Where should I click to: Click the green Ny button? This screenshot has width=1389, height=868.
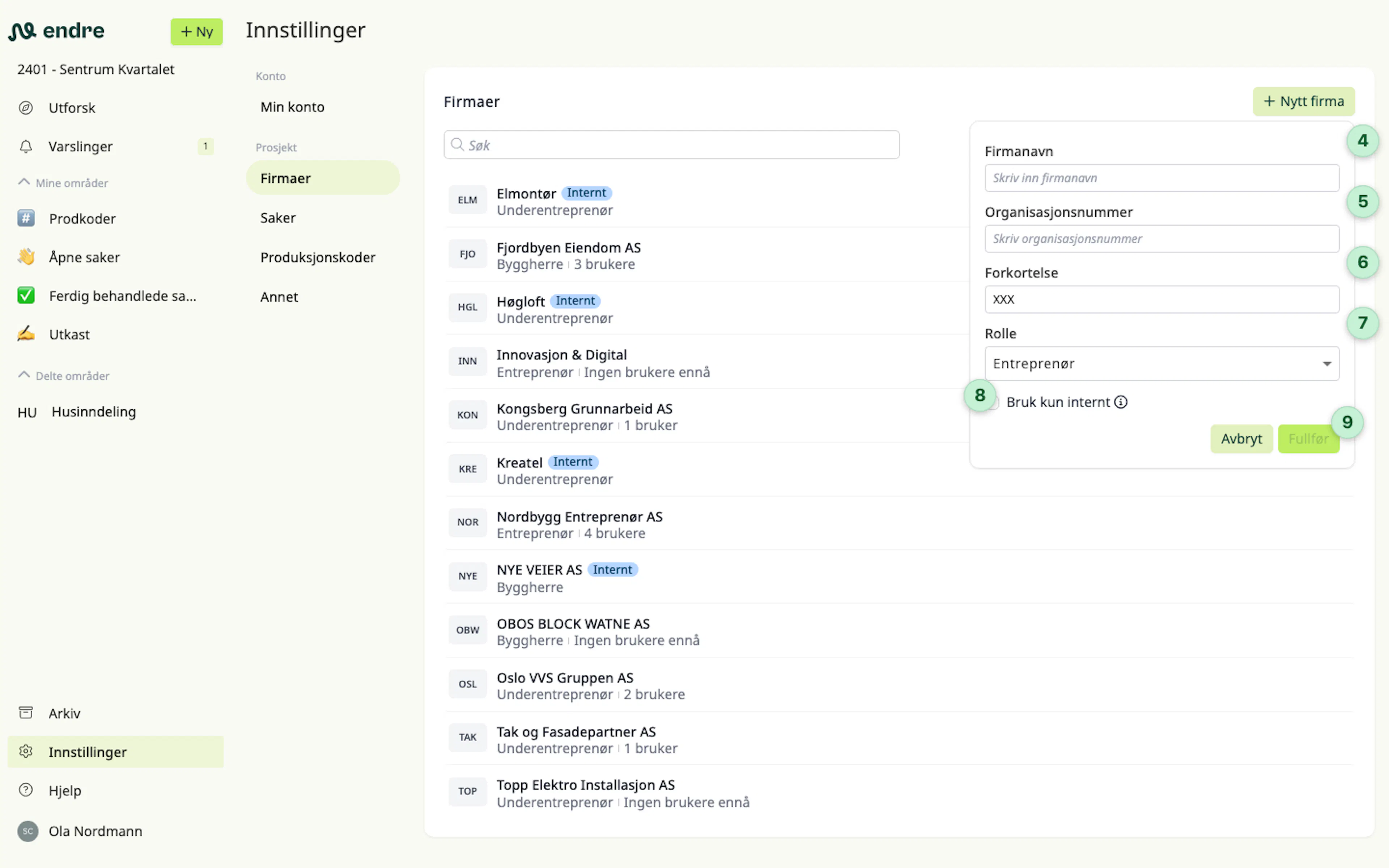tap(196, 31)
